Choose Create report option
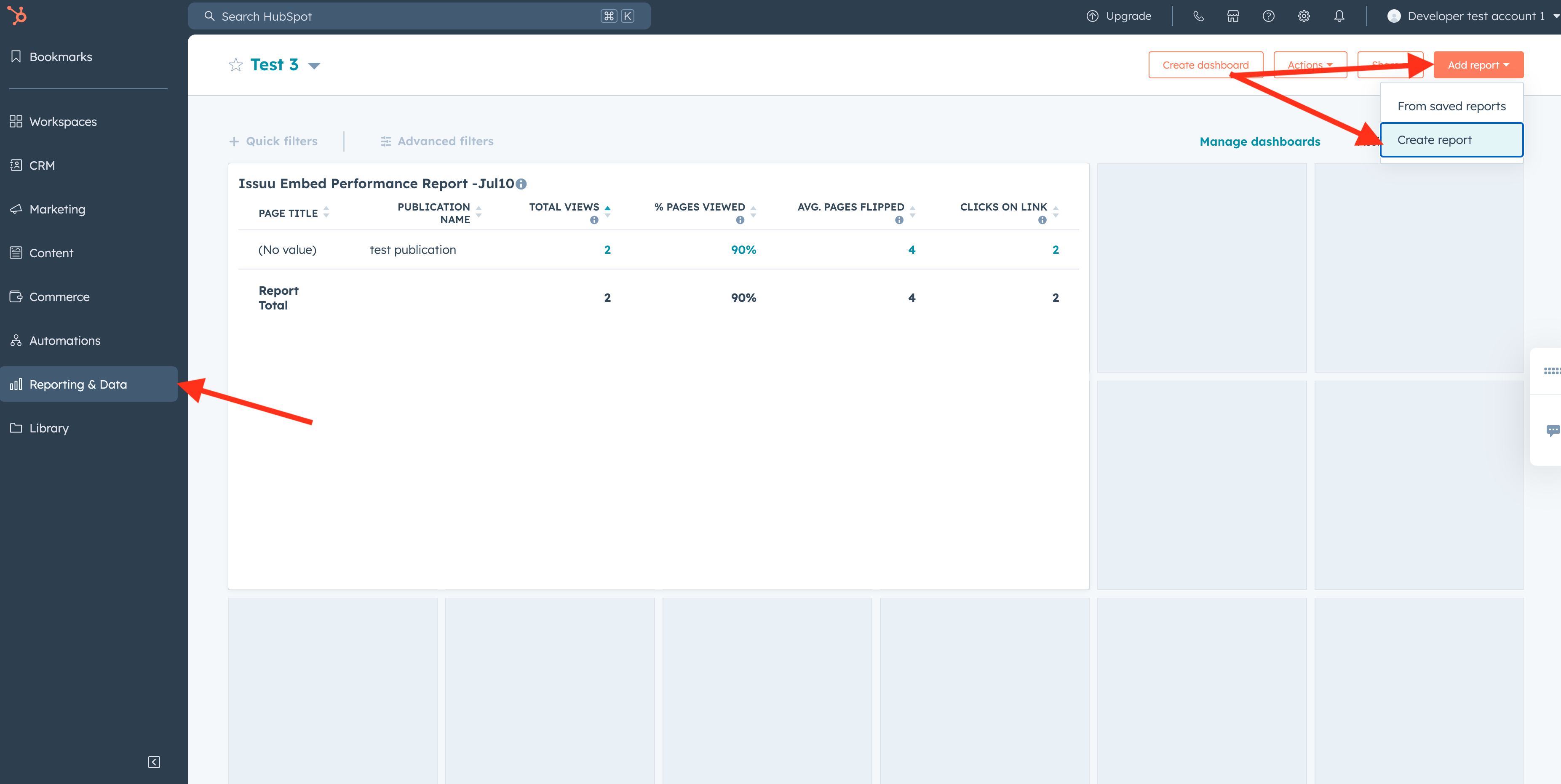The width and height of the screenshot is (1561, 784). pyautogui.click(x=1451, y=140)
